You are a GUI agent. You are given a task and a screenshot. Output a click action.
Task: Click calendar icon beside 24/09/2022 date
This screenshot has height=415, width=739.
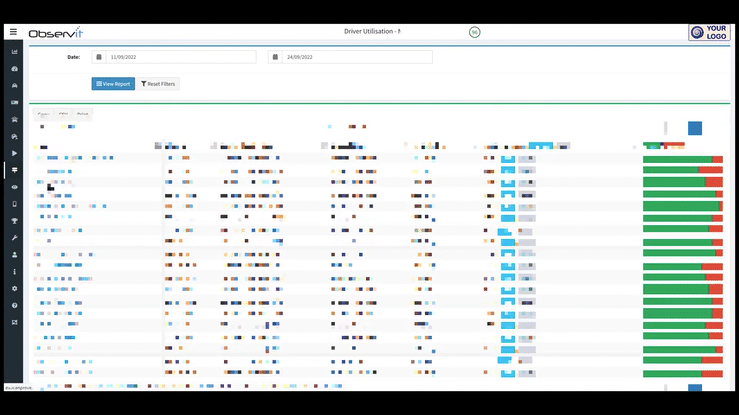tap(275, 57)
